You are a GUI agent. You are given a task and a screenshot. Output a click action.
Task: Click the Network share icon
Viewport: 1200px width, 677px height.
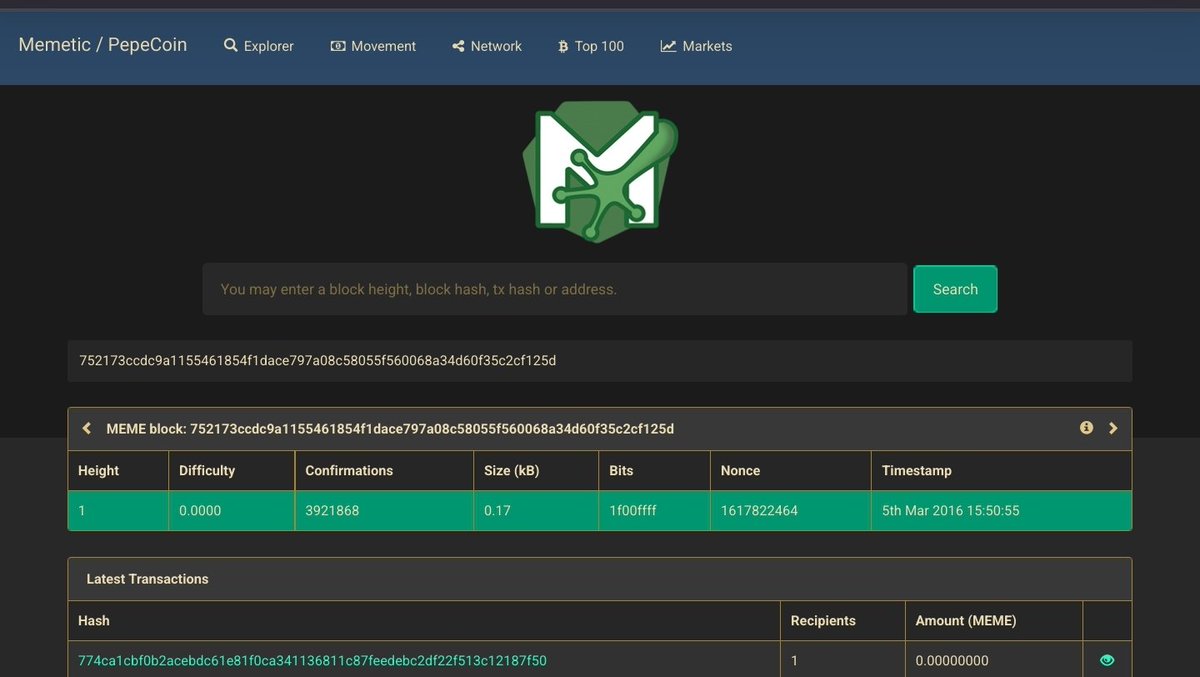click(458, 46)
